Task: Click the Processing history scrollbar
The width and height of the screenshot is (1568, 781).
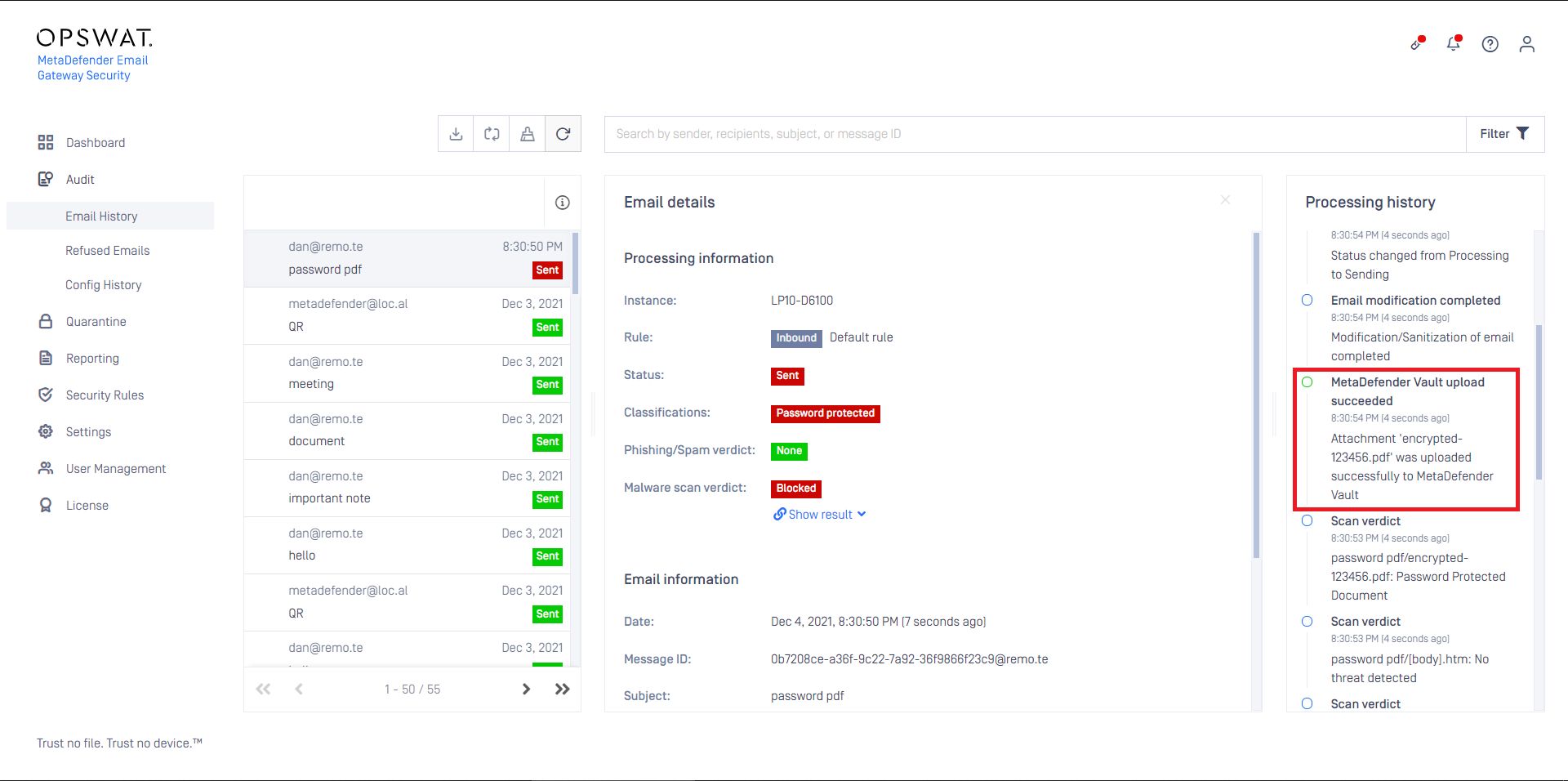Action: [1539, 402]
